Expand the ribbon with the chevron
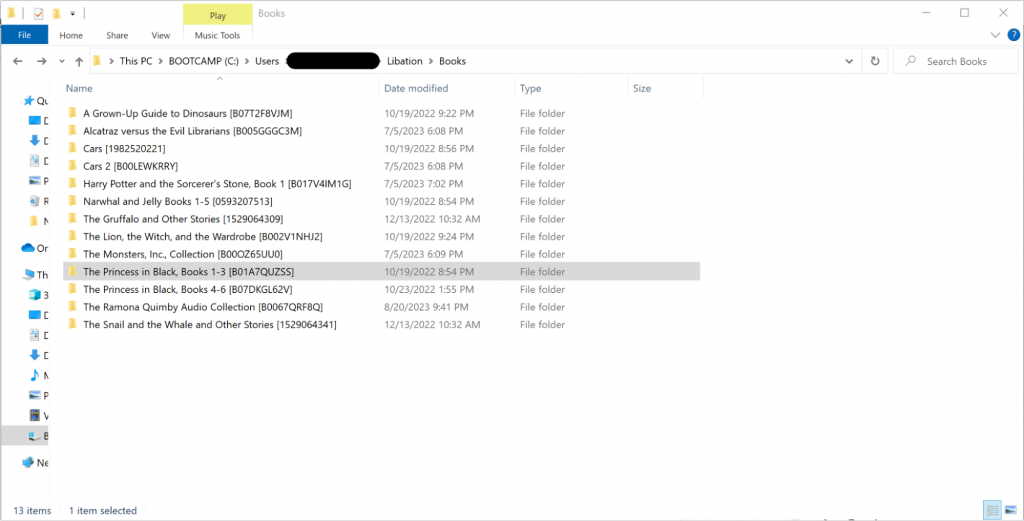 [x=995, y=35]
